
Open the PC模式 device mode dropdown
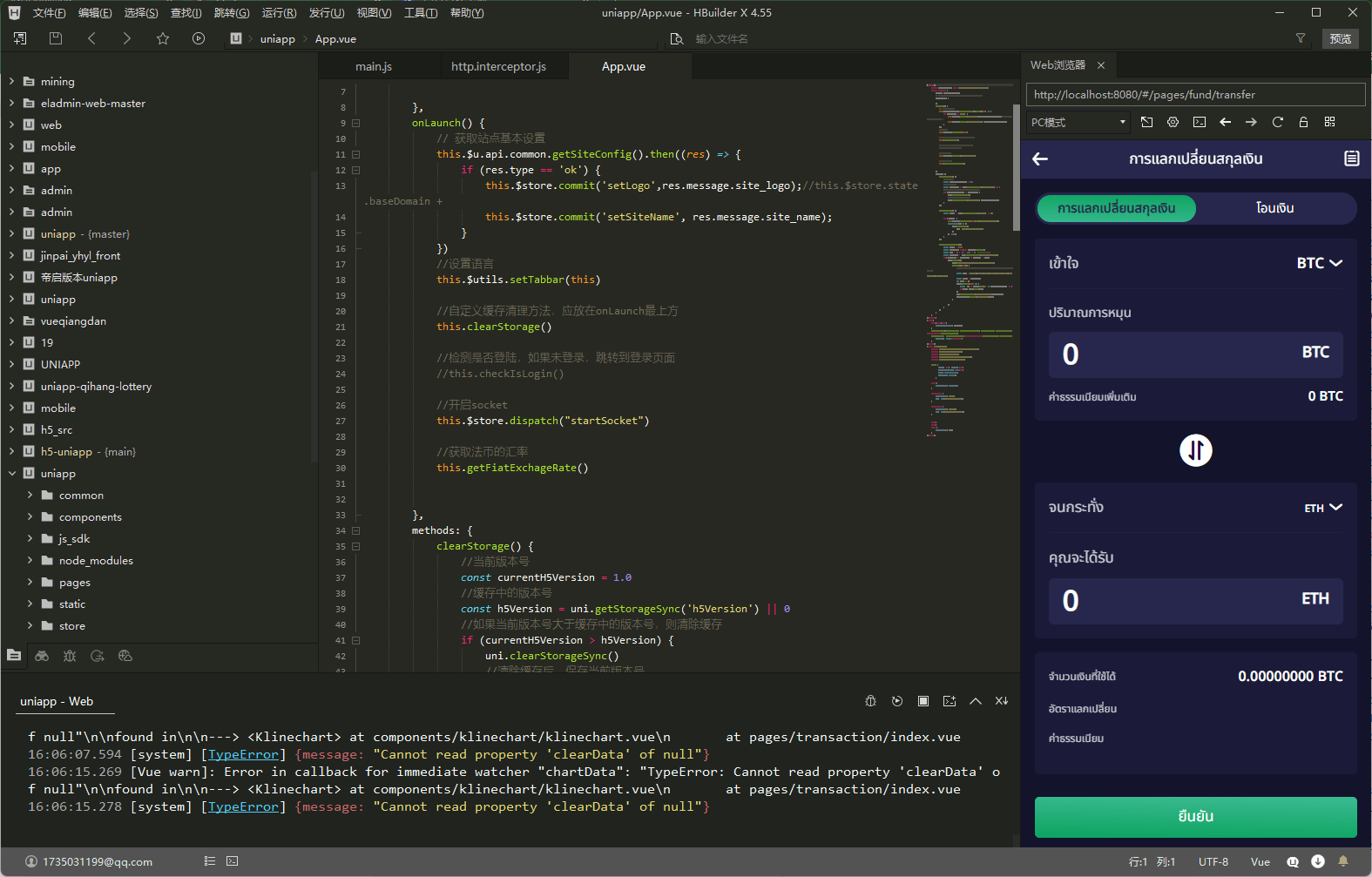click(x=1078, y=122)
